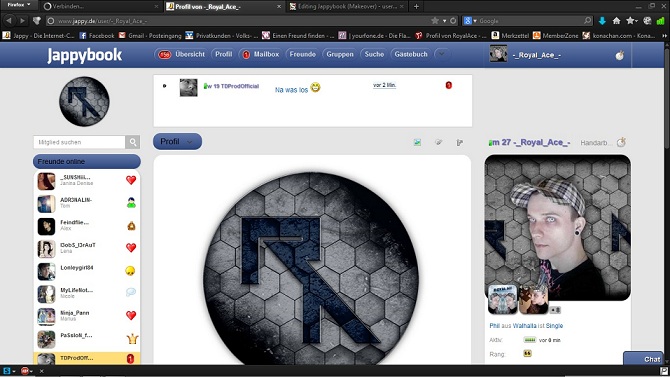The width and height of the screenshot is (670, 377).
Task: Open a new browser tab with the plus button
Action: click(x=416, y=6)
